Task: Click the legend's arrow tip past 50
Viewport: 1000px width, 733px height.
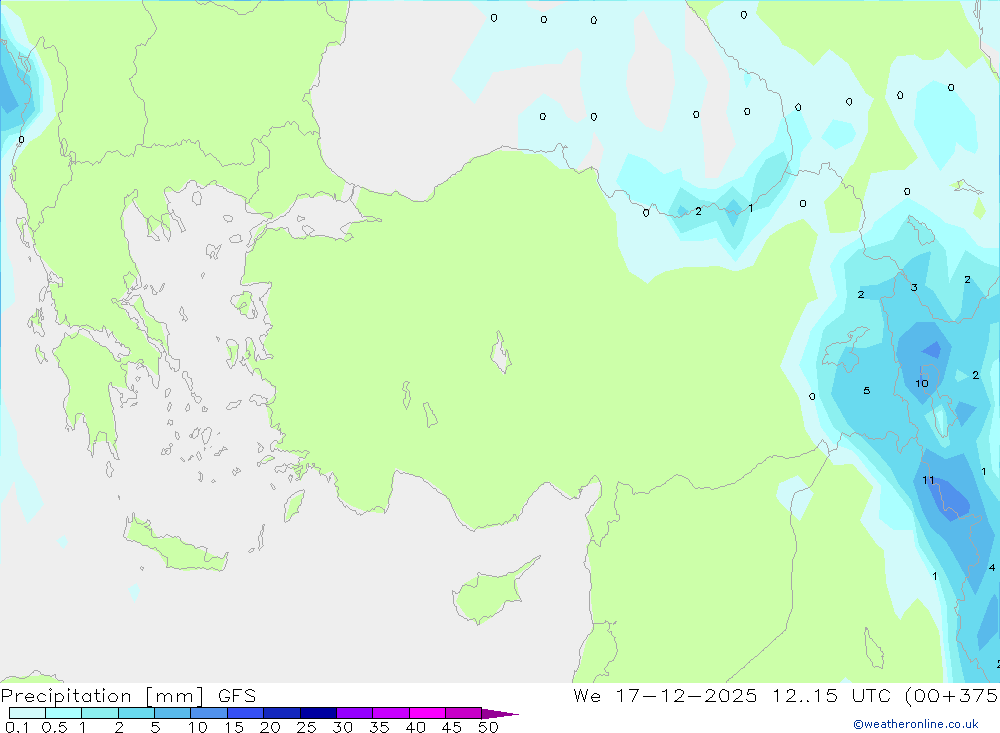Action: click(x=505, y=714)
